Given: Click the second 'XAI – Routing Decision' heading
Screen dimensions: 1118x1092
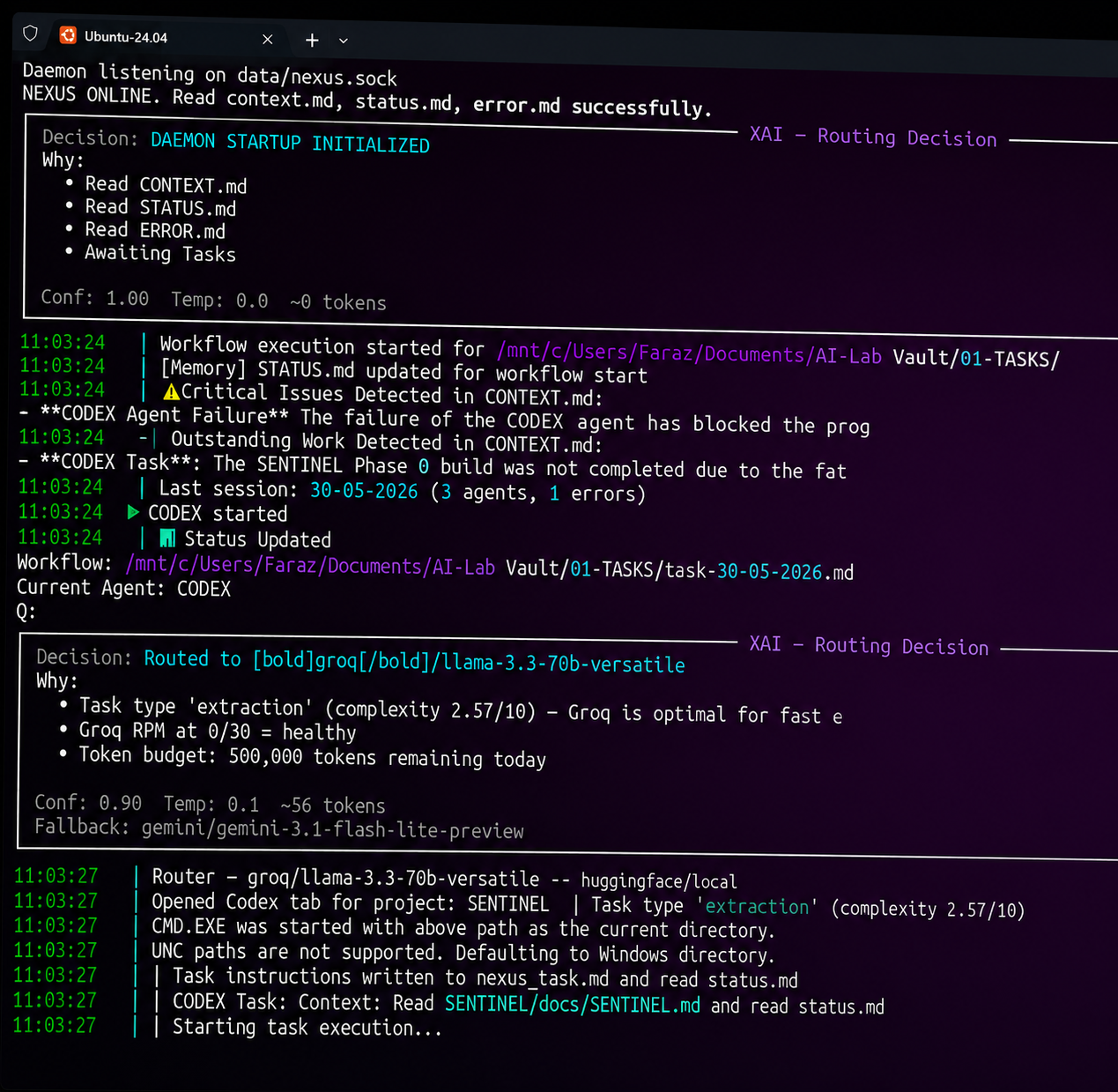Looking at the screenshot, I should click(869, 645).
